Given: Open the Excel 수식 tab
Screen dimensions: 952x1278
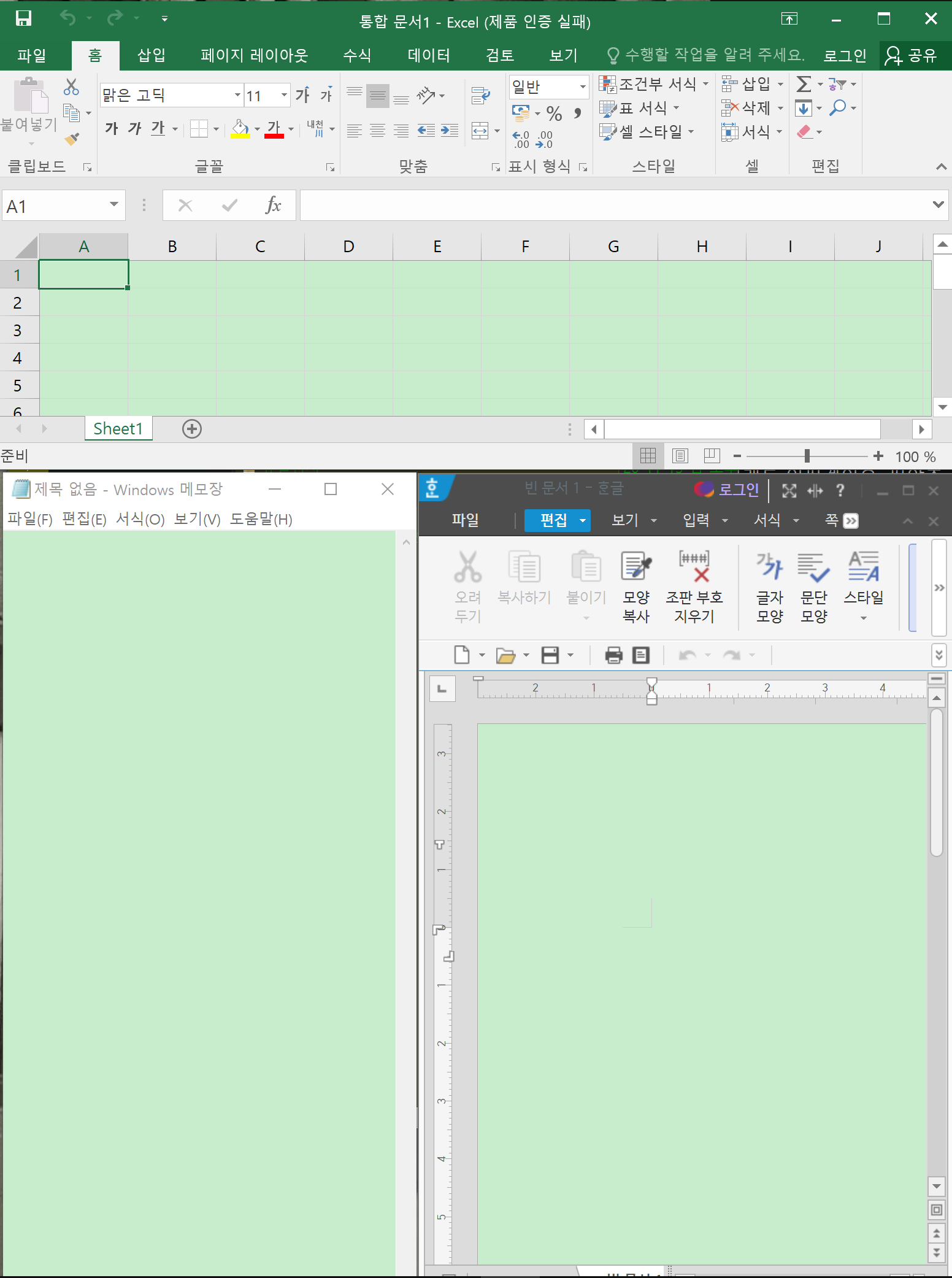Looking at the screenshot, I should [357, 55].
